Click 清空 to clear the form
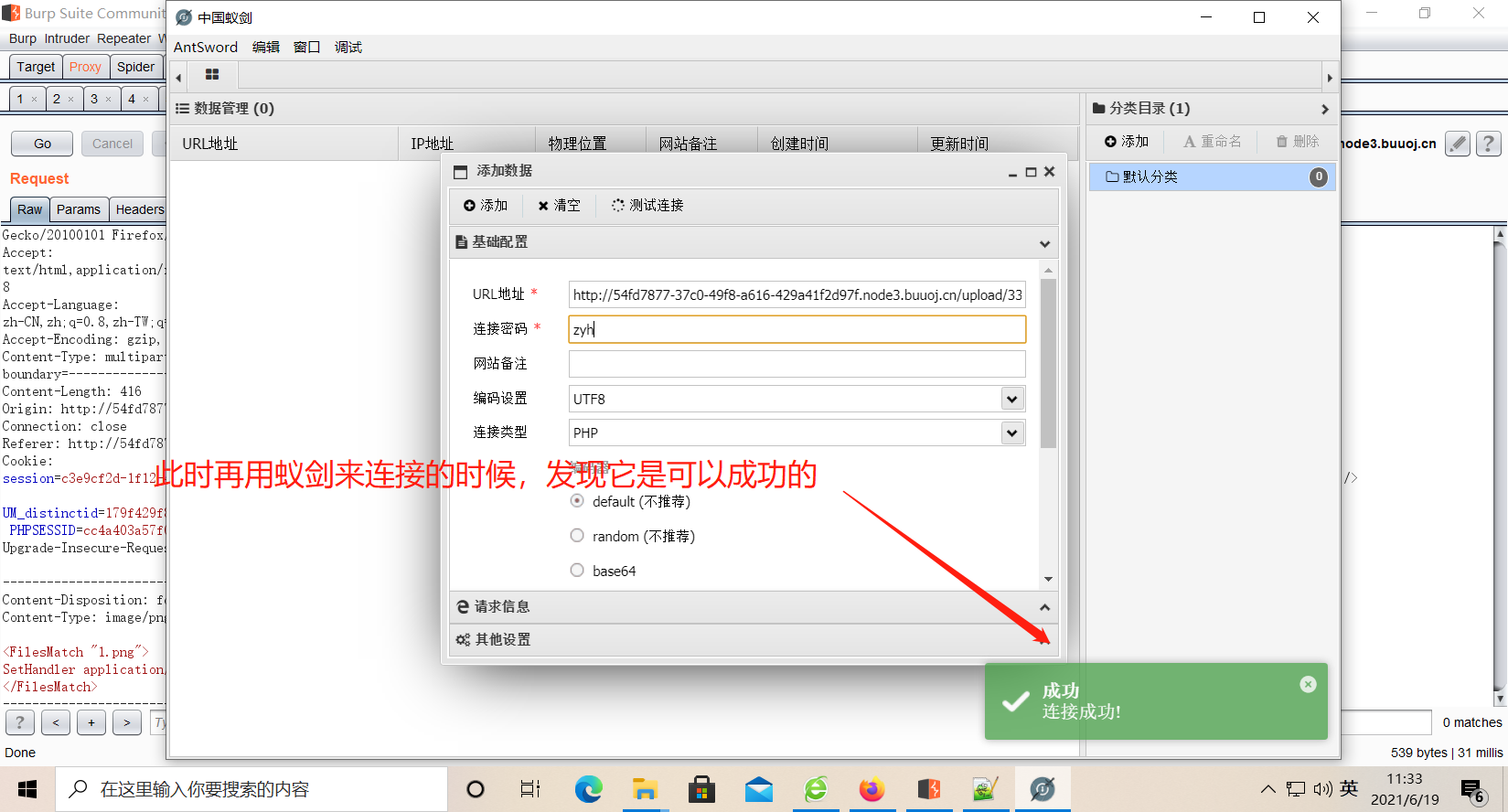This screenshot has width=1508, height=812. tap(559, 206)
